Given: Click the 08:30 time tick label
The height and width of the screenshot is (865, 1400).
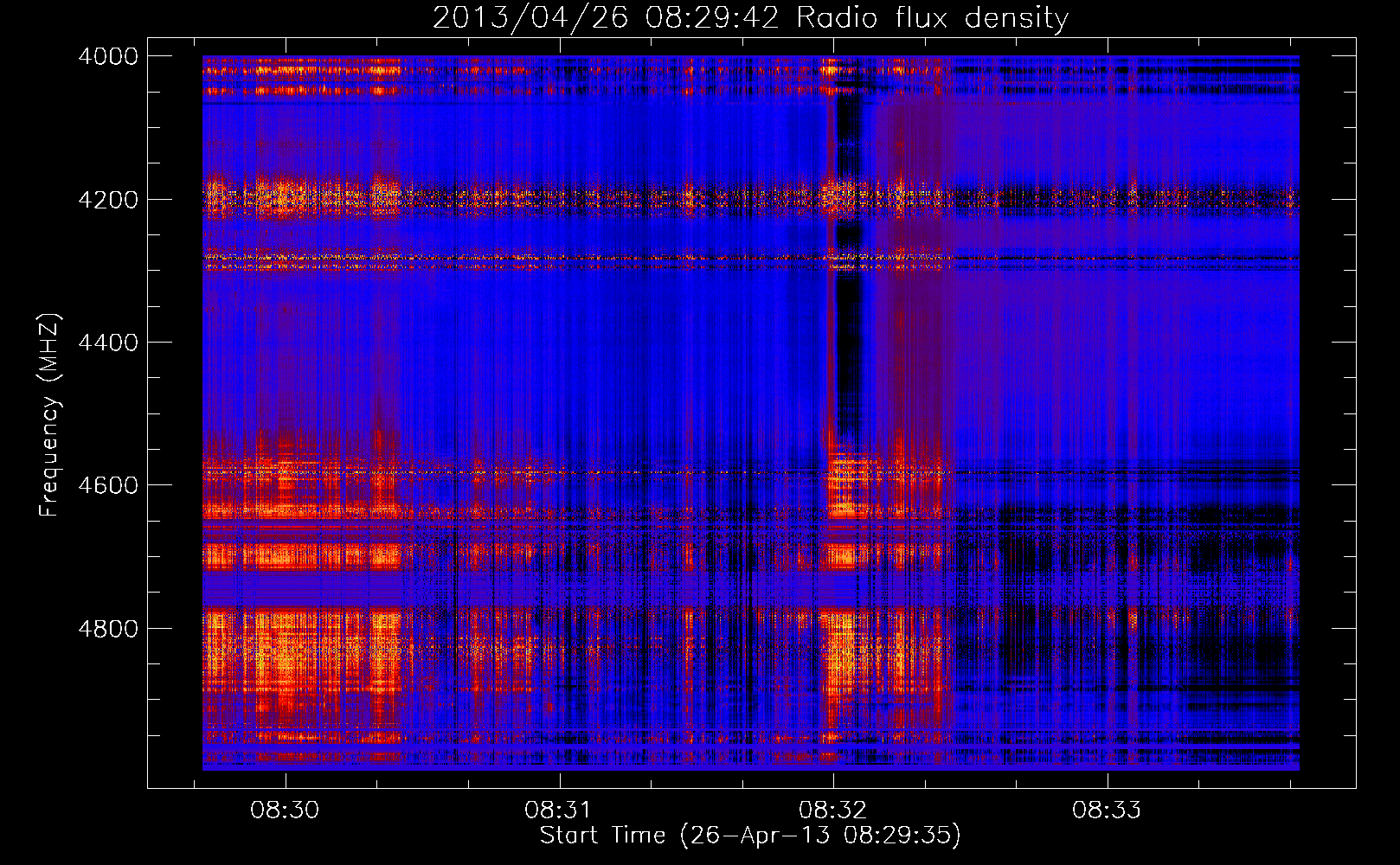Looking at the screenshot, I should [x=285, y=811].
